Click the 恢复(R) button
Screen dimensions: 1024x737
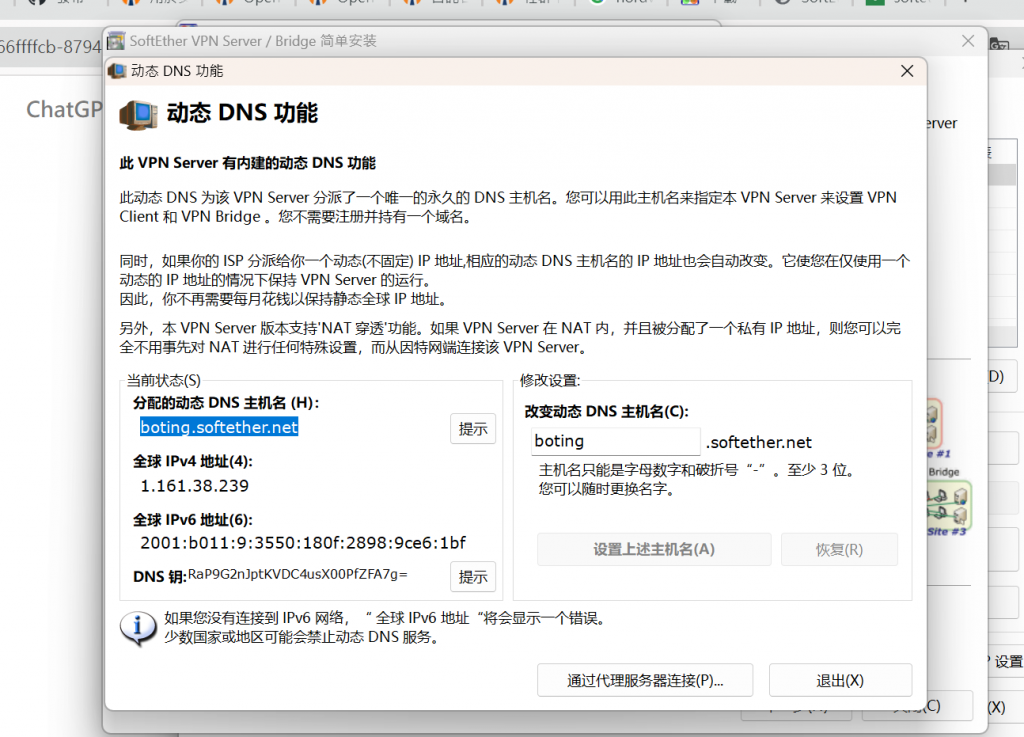coord(839,550)
